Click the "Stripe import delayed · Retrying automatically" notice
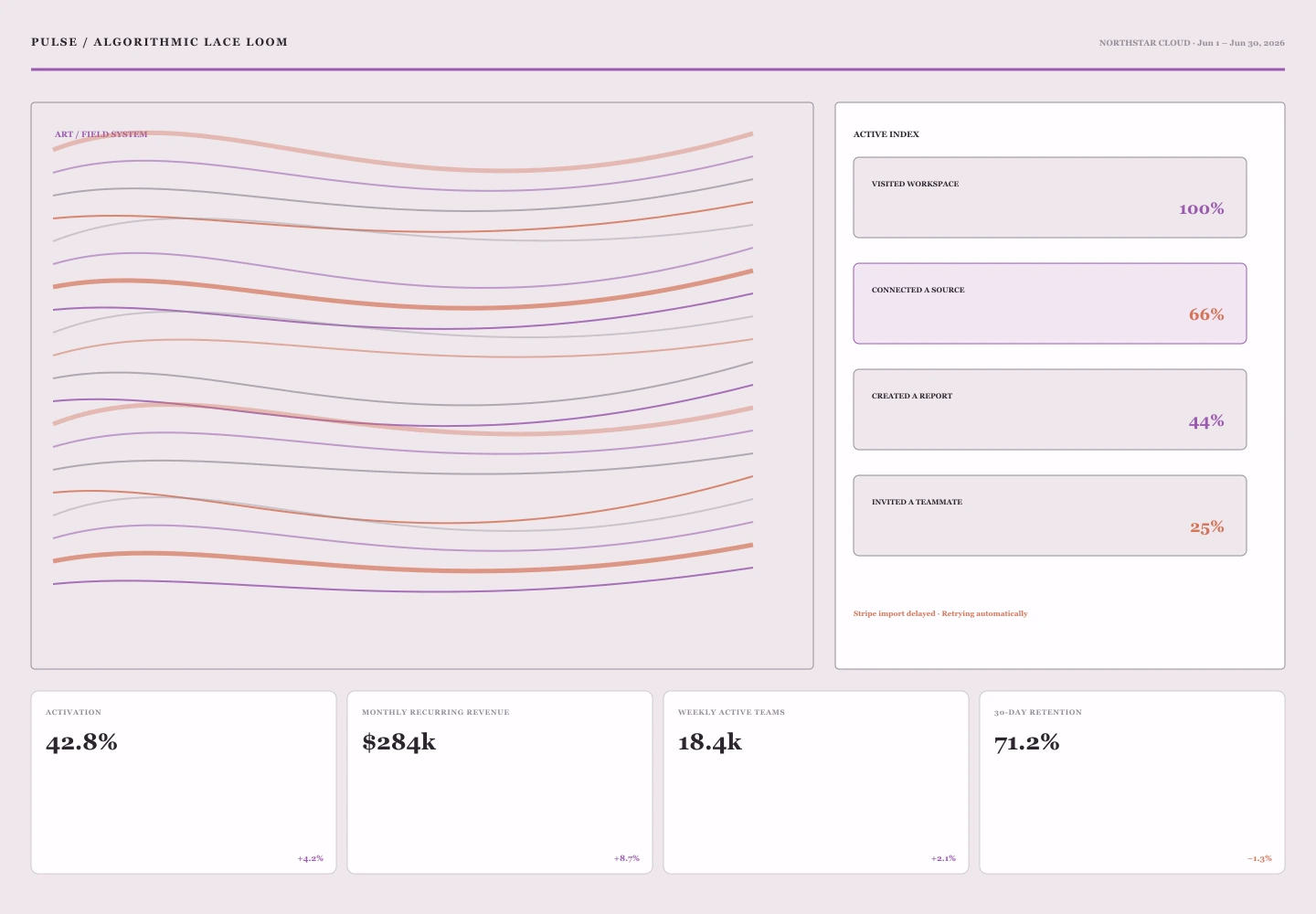 [x=940, y=613]
